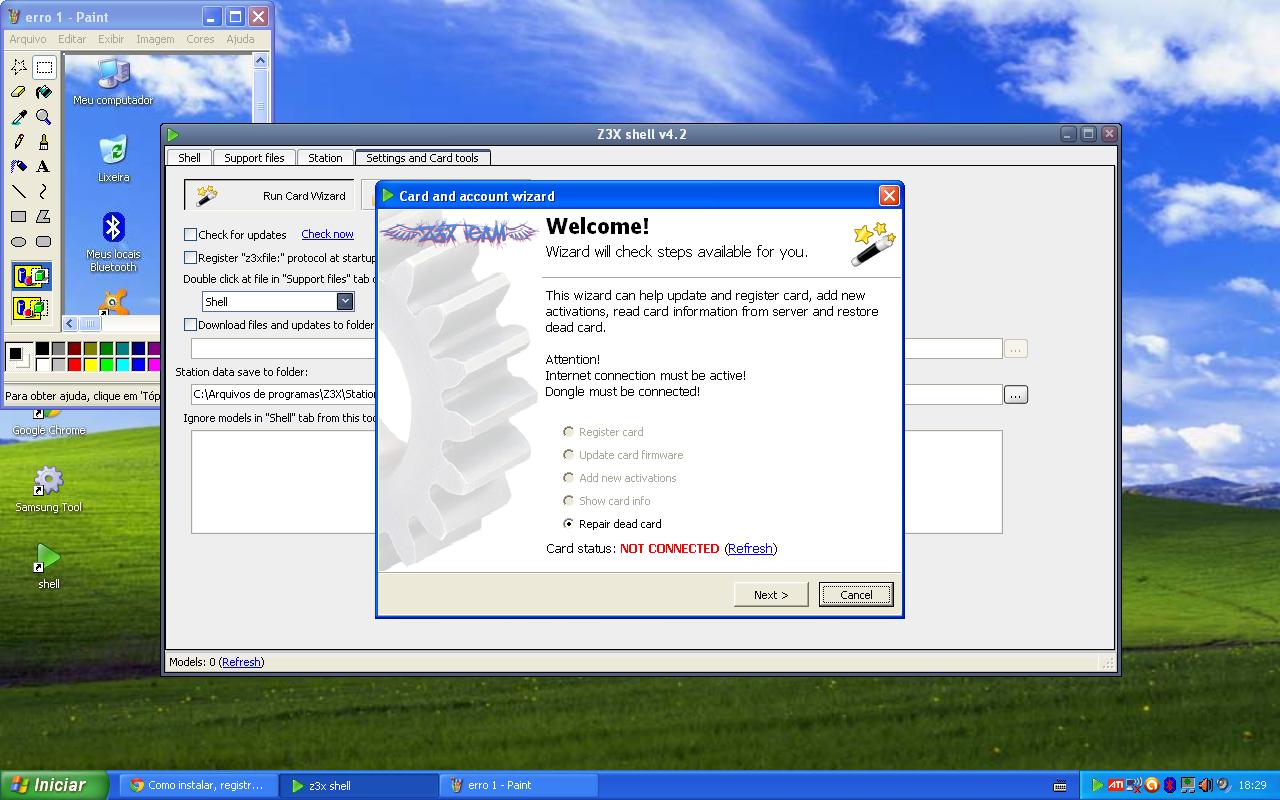The height and width of the screenshot is (800, 1280).
Task: Pick the dark green color swatch
Action: tap(106, 349)
